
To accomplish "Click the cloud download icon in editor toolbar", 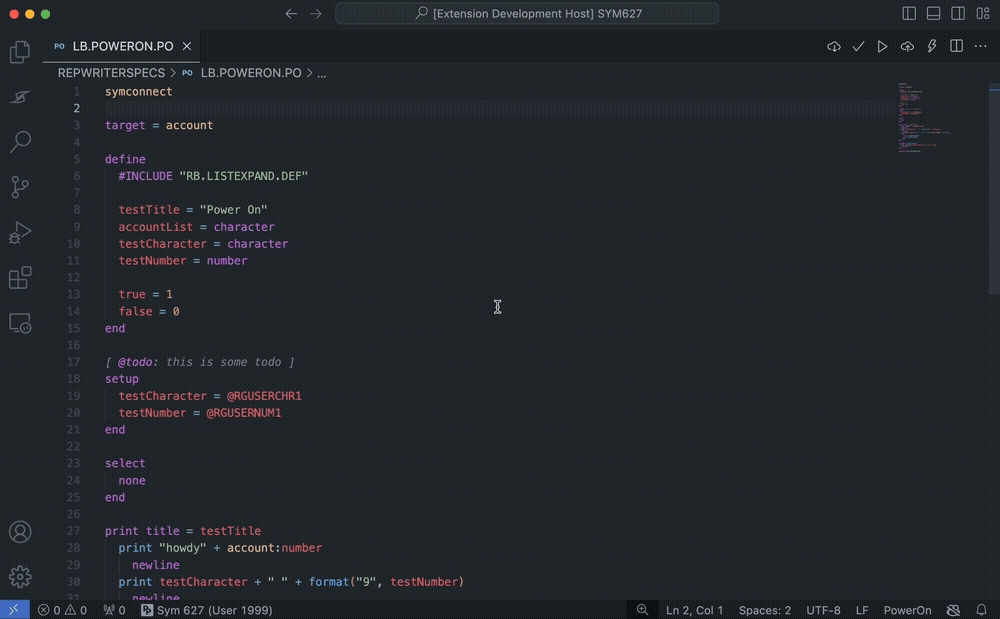I will 834,47.
